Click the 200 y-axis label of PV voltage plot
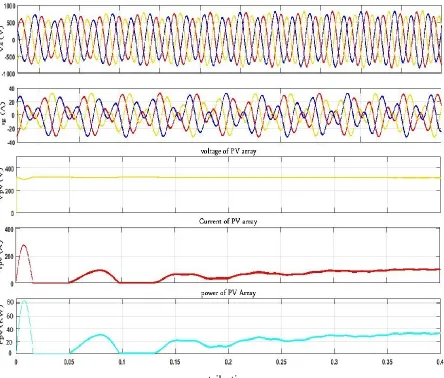The image size is (444, 378). (9, 191)
